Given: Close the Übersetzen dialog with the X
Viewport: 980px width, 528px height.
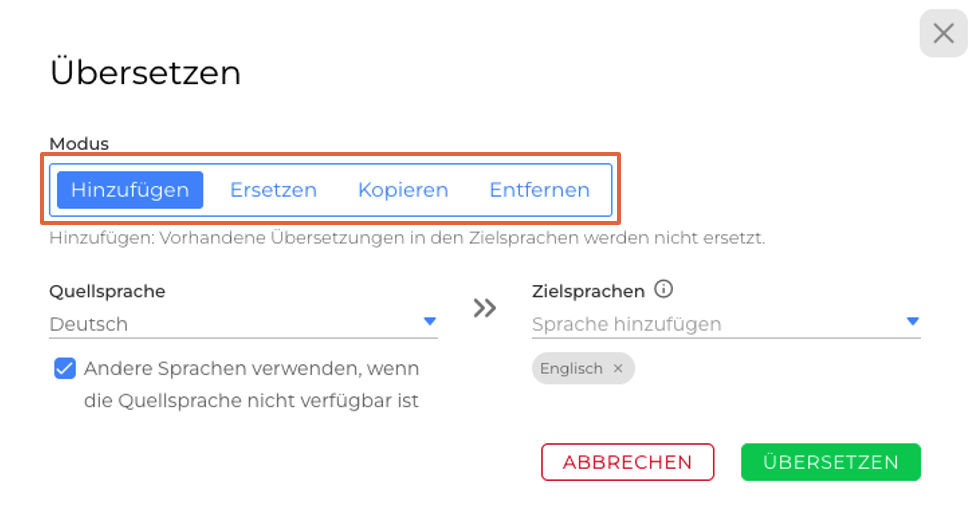Looking at the screenshot, I should pyautogui.click(x=943, y=34).
